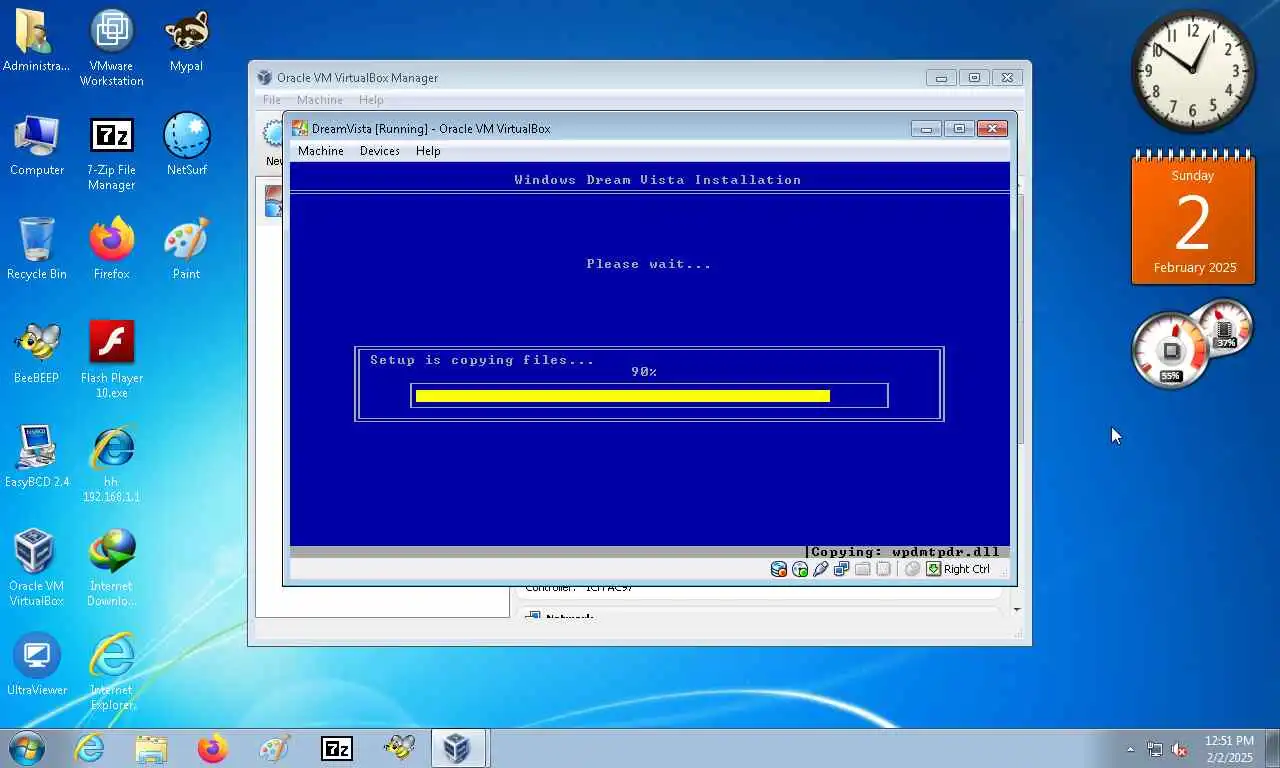1280x768 pixels.
Task: Open the Machine menu in DreamVista window
Action: pyautogui.click(x=321, y=151)
